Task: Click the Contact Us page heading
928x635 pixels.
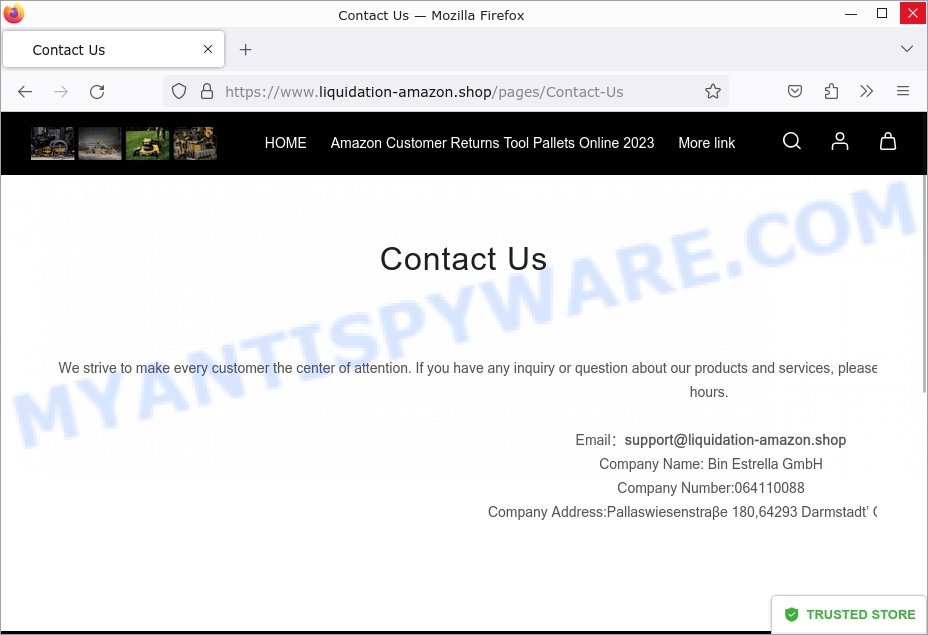Action: click(463, 259)
